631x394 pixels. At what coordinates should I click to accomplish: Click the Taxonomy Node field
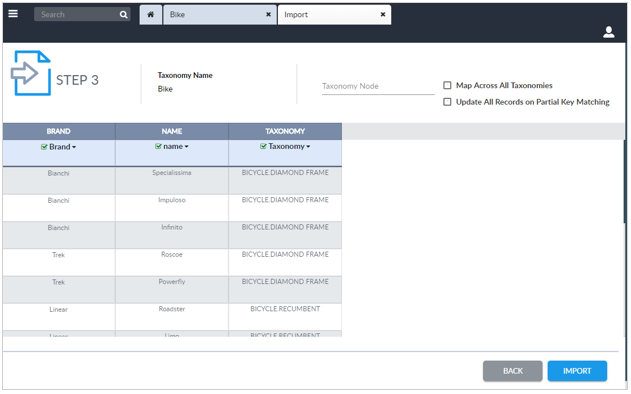[378, 86]
